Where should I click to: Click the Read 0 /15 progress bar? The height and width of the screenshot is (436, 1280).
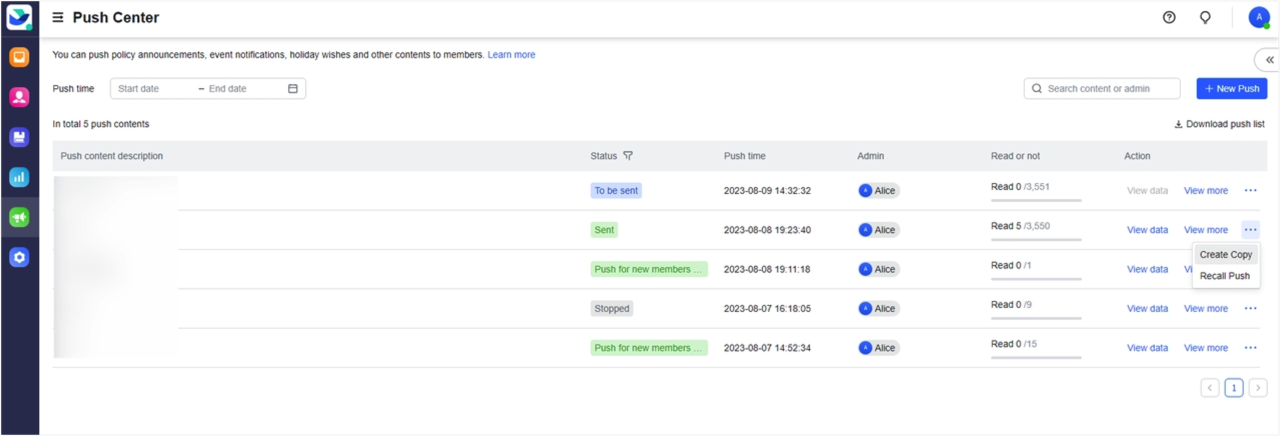point(1036,358)
